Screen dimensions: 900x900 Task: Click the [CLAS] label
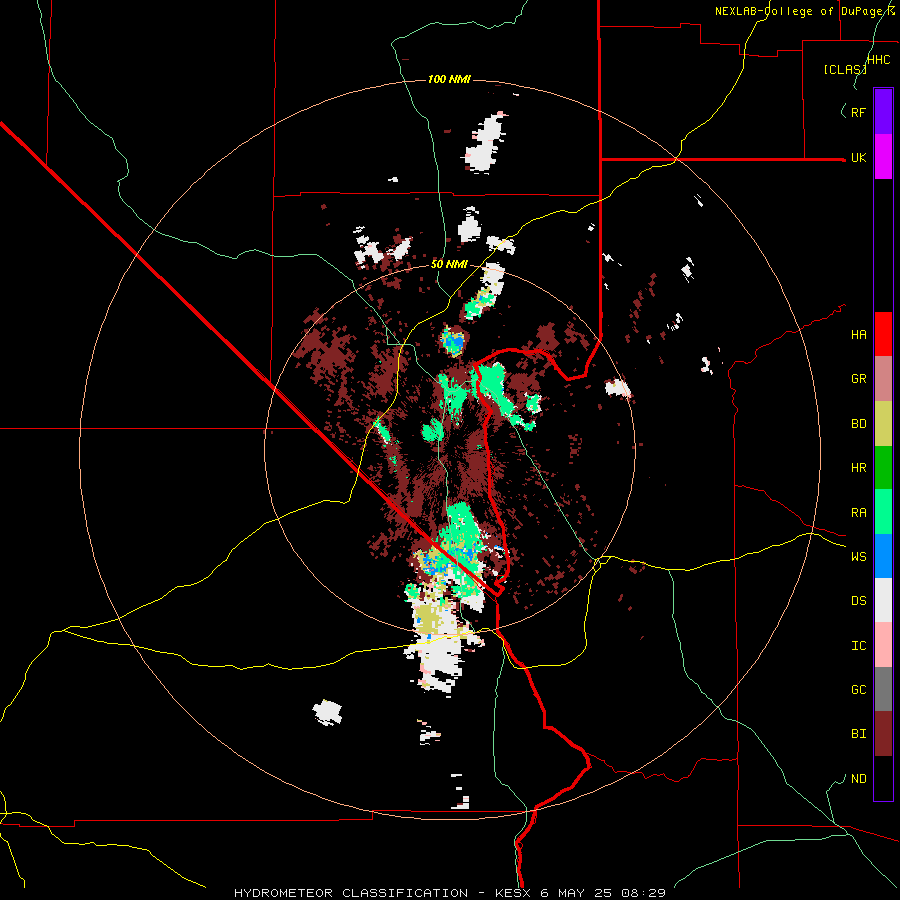[x=845, y=69]
